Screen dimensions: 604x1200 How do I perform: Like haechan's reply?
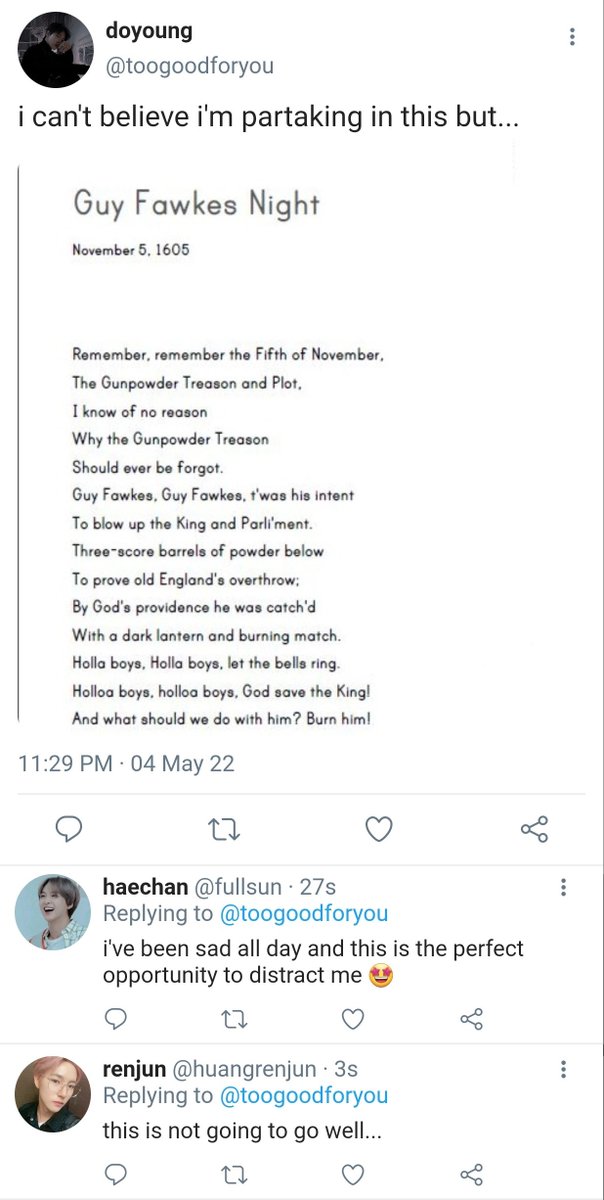pos(352,1019)
